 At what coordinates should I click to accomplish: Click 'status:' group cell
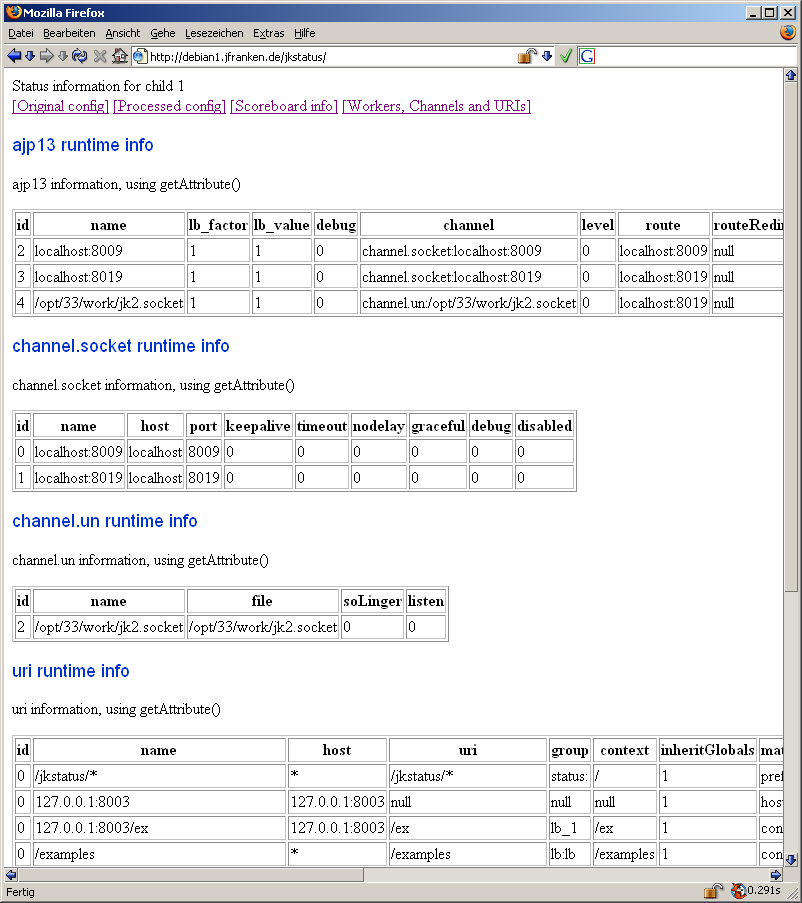click(569, 776)
